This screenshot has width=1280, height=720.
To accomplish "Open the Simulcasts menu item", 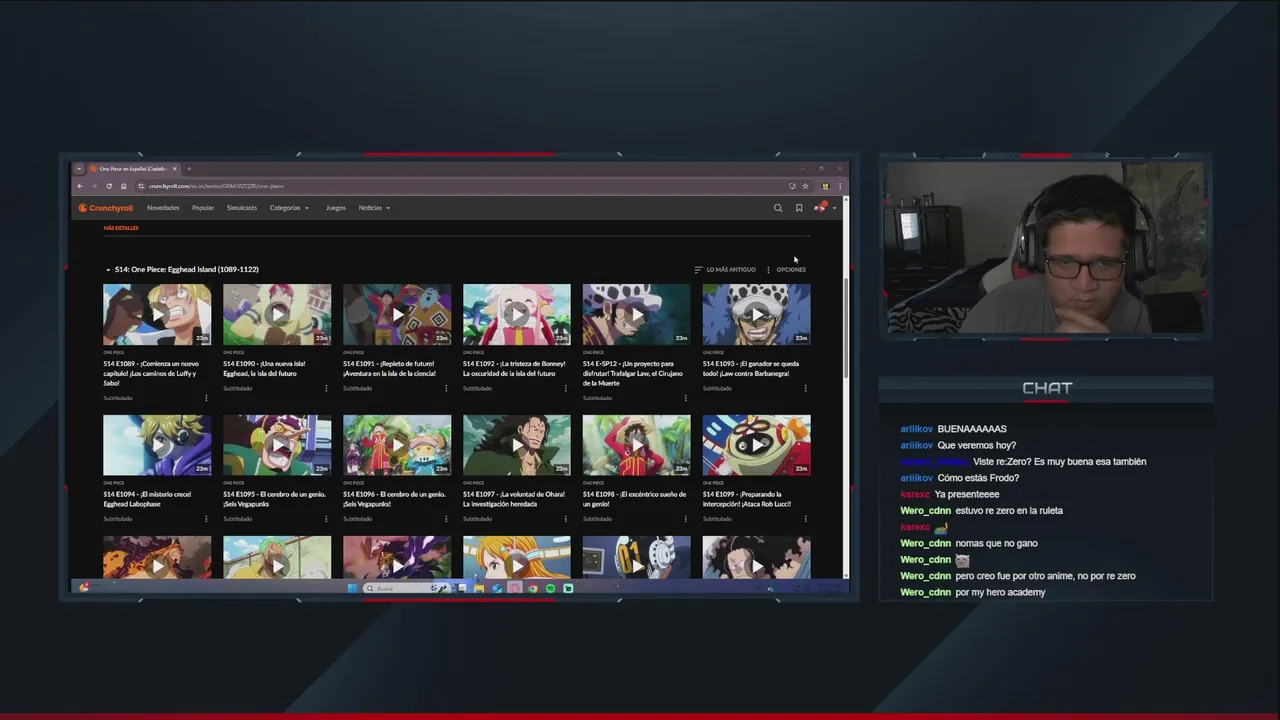I will point(242,208).
